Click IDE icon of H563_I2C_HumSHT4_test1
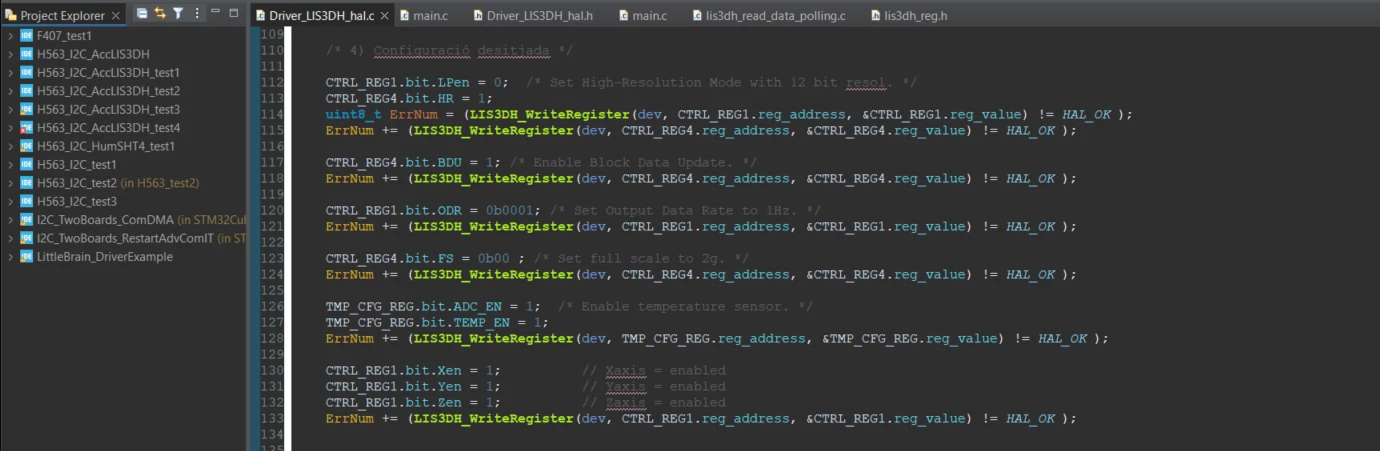 tap(26, 146)
